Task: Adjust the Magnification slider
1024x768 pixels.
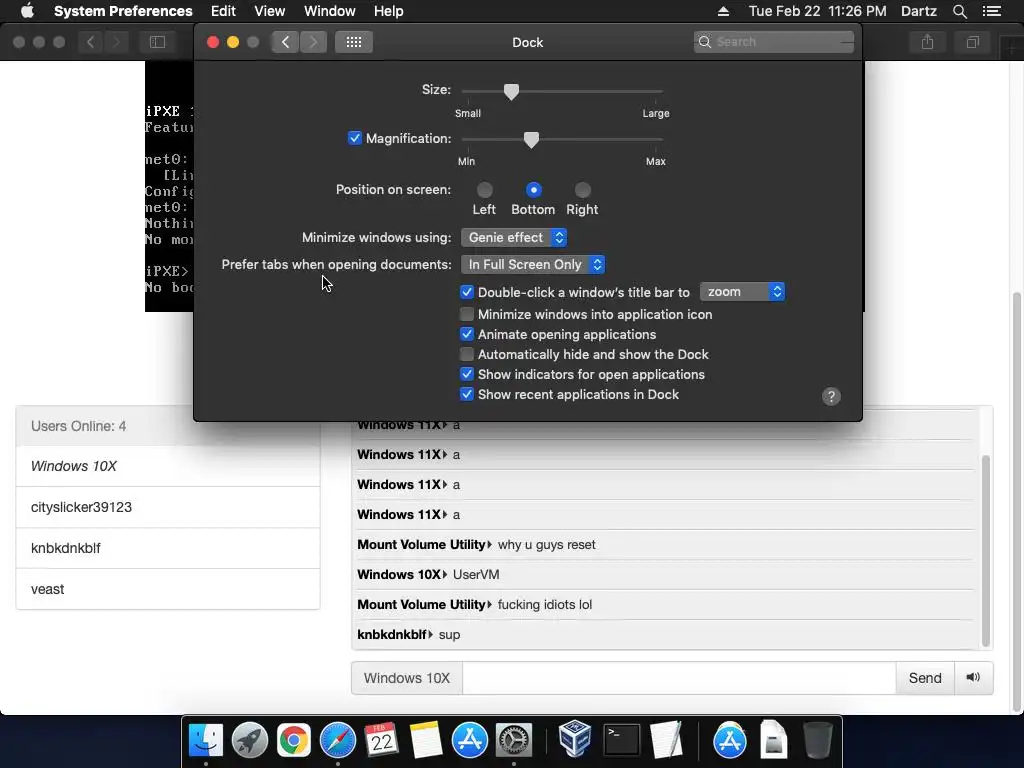Action: tap(532, 139)
